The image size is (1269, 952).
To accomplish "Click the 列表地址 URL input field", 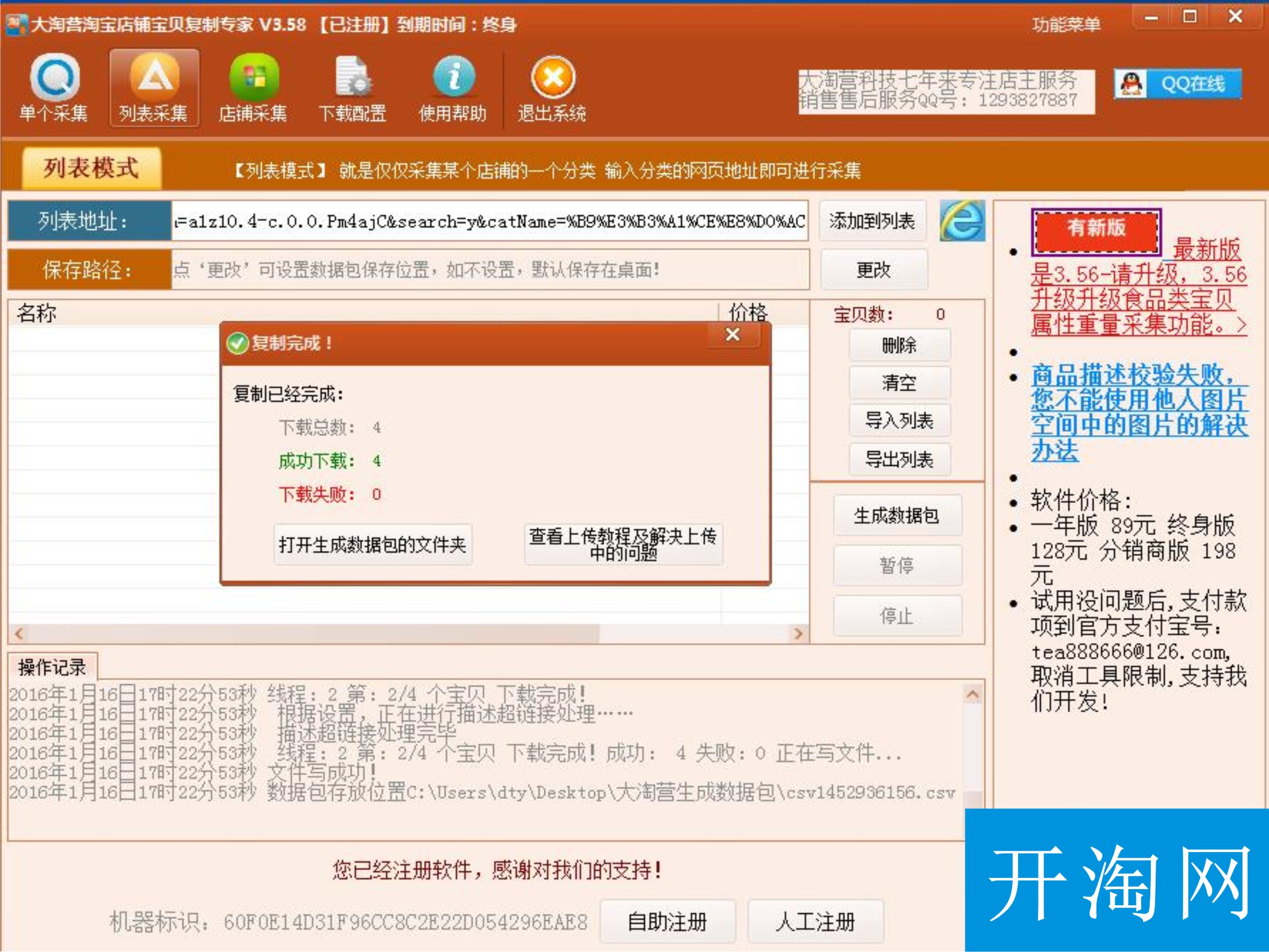I will (489, 221).
